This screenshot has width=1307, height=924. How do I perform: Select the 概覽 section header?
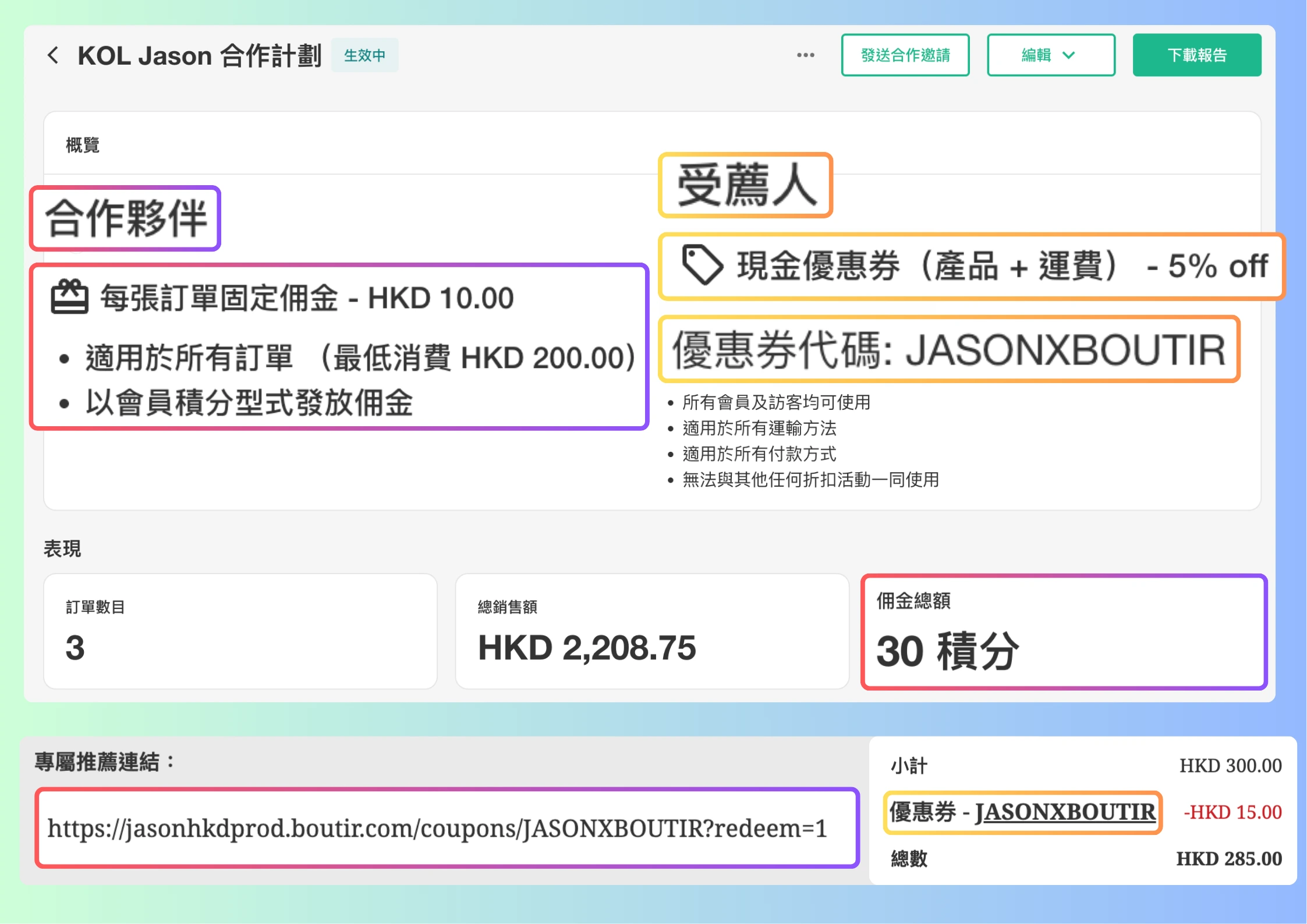[83, 144]
